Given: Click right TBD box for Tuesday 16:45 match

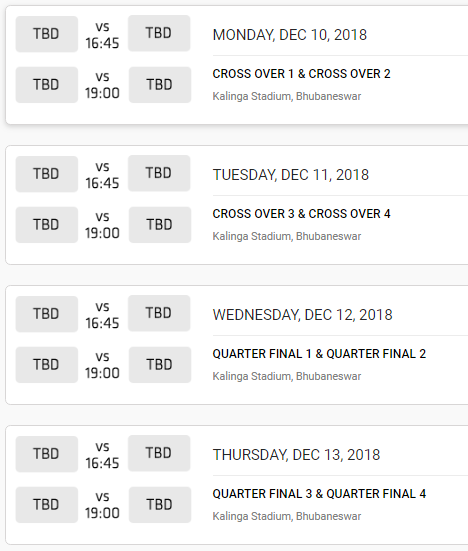Looking at the screenshot, I should tap(159, 173).
